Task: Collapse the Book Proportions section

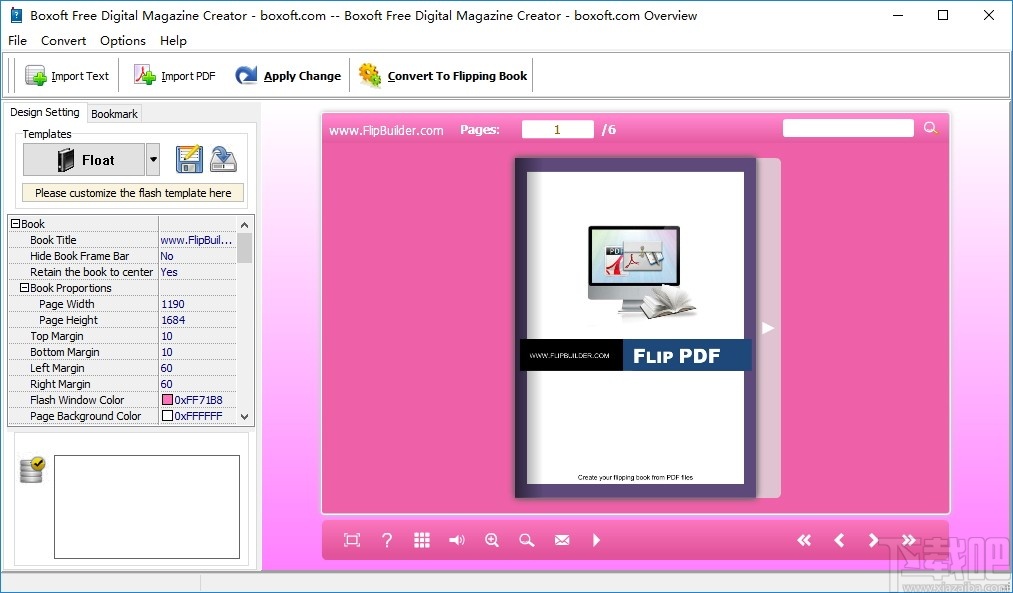Action: click(23, 288)
